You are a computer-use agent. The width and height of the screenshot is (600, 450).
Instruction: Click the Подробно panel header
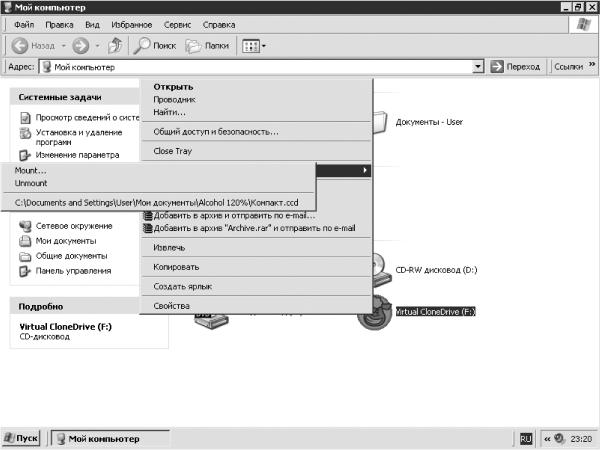point(75,307)
